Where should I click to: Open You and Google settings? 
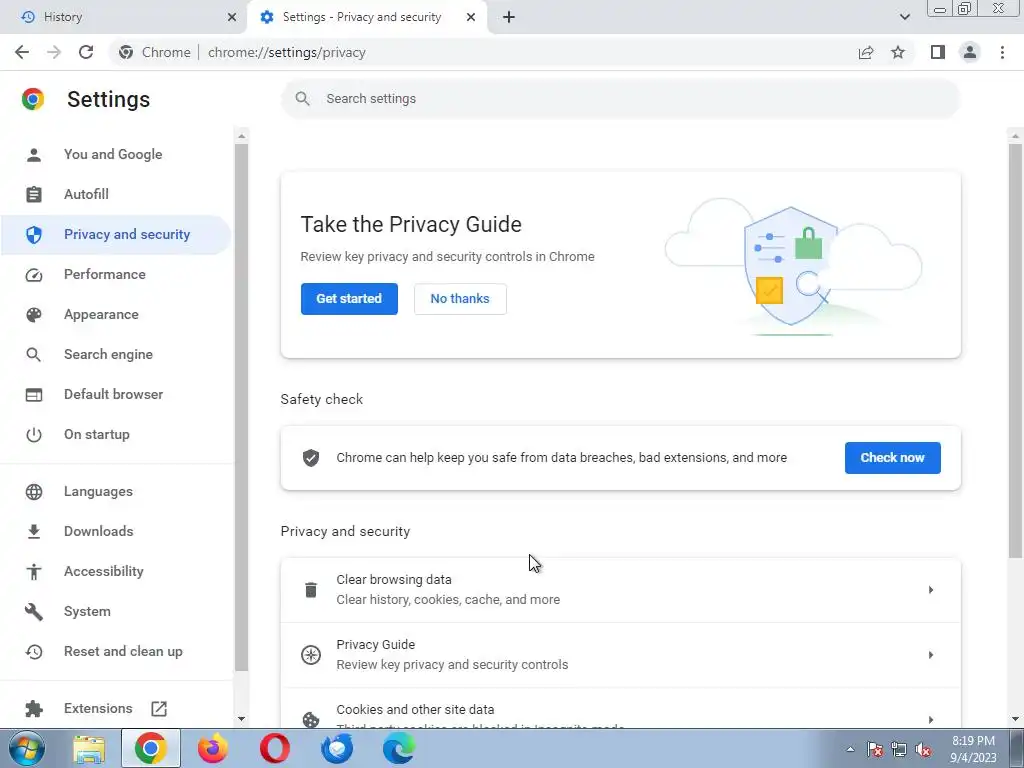(x=116, y=155)
